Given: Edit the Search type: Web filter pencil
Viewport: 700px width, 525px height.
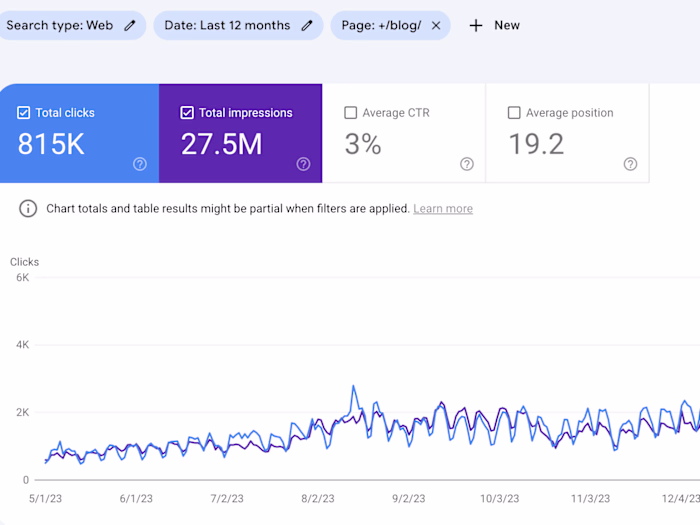Looking at the screenshot, I should (x=129, y=25).
